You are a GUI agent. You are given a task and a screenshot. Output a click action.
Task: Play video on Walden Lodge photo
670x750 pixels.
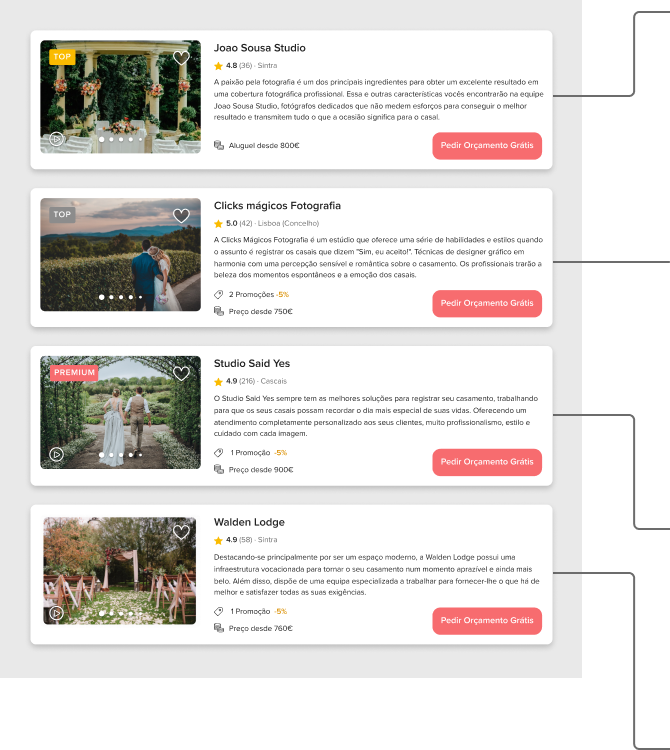[x=56, y=613]
